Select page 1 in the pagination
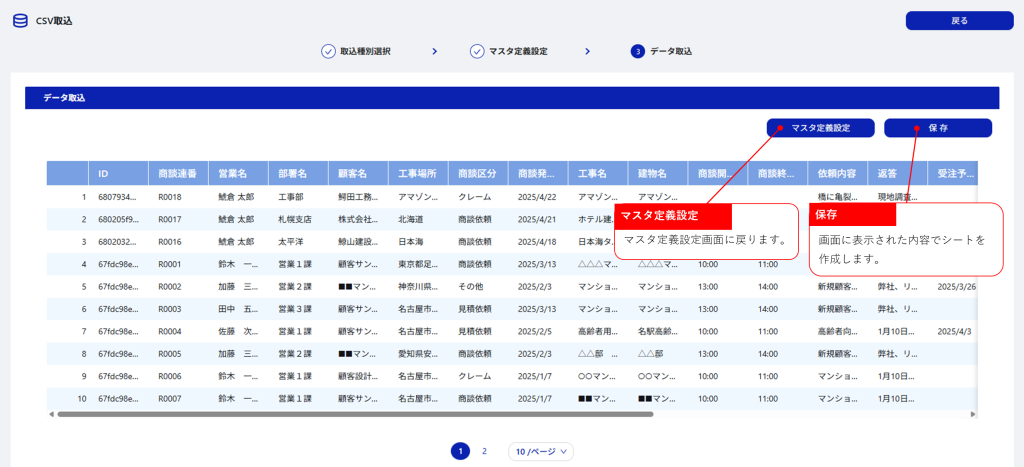Viewport: 1024px width, 467px height. [460, 451]
